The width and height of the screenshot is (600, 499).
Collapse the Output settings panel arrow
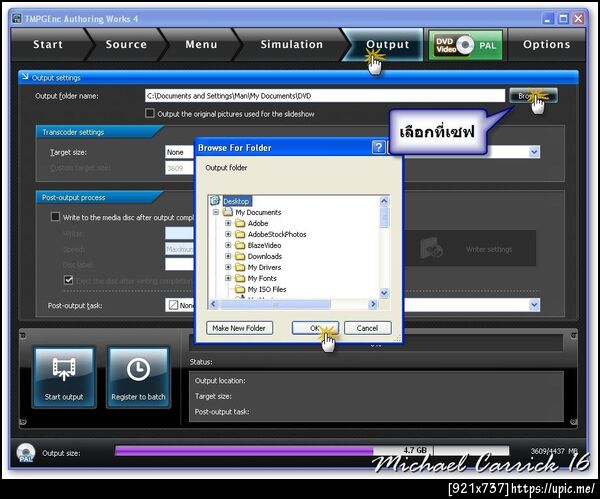25,77
